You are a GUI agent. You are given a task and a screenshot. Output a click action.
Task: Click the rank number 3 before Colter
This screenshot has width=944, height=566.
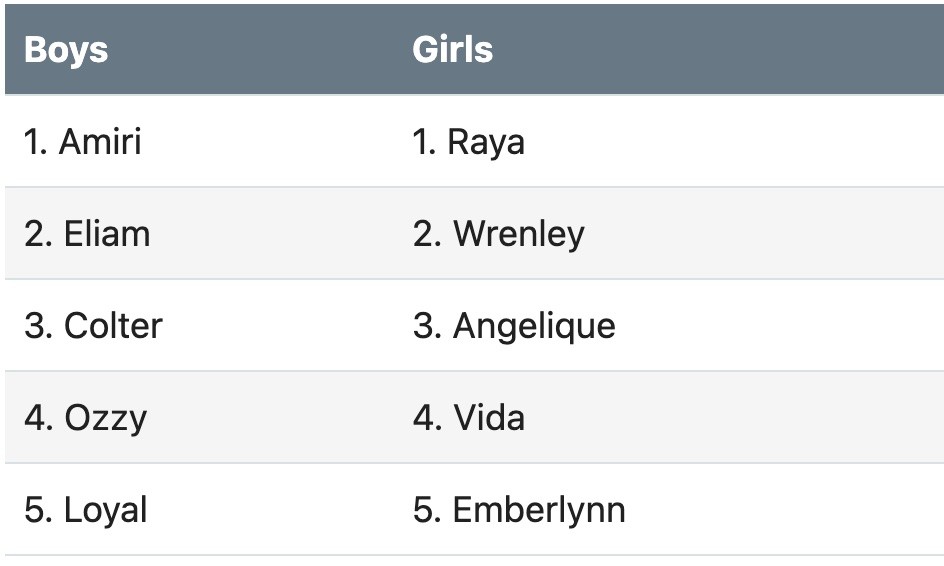(37, 326)
